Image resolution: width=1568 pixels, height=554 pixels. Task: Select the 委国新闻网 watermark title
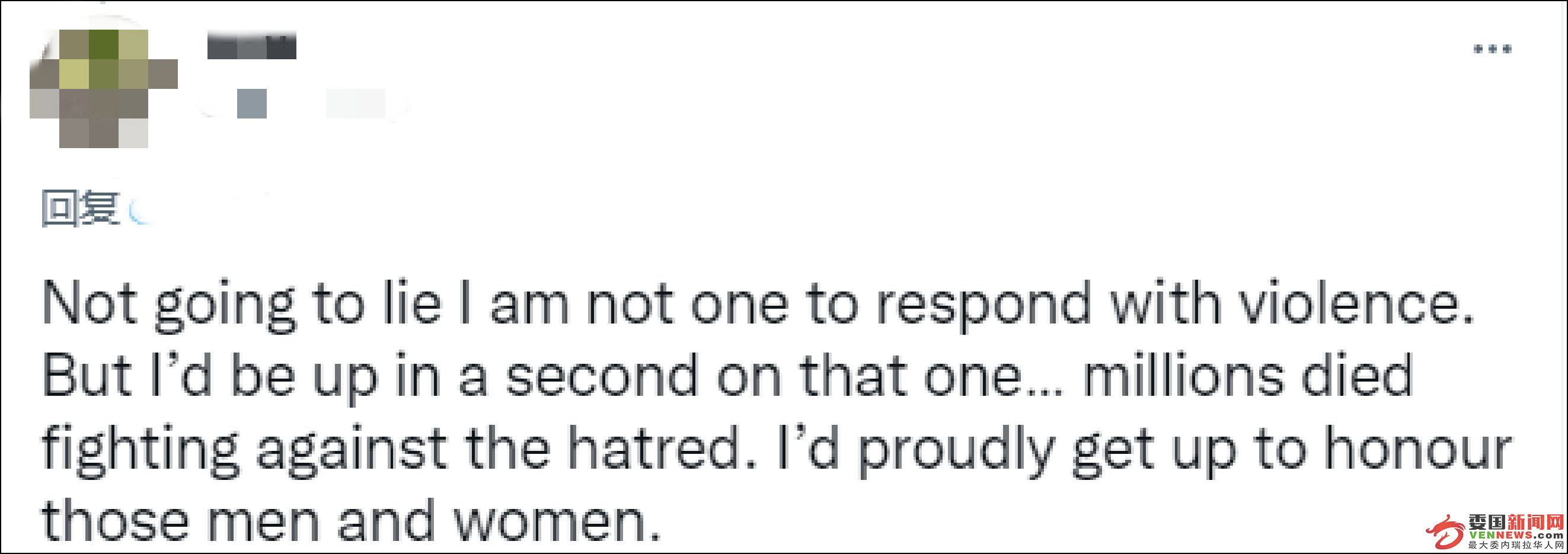point(1516,522)
